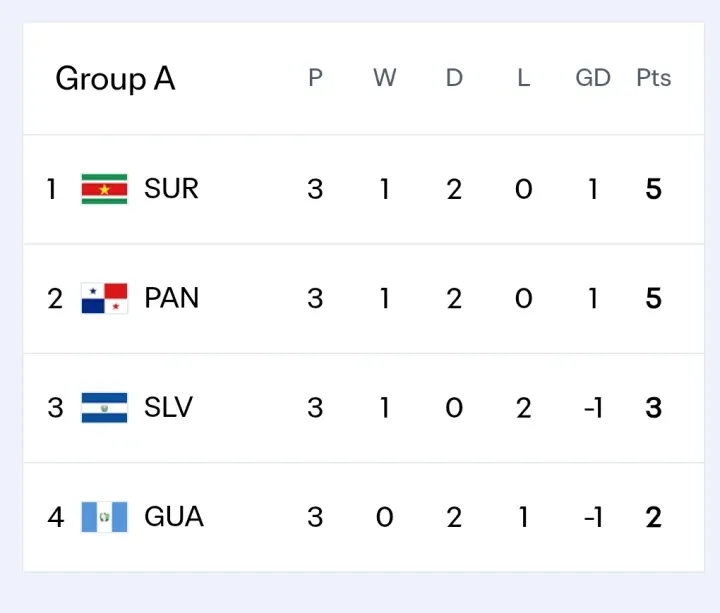720x613 pixels.
Task: Click El Salvador's goal difference value
Action: point(592,407)
